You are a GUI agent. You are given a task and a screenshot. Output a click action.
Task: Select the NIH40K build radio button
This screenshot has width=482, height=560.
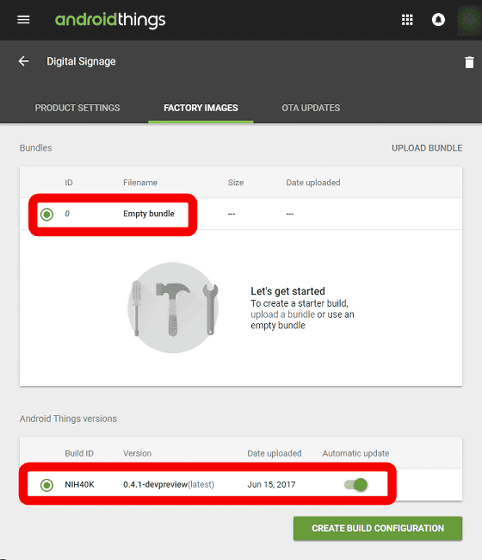pyautogui.click(x=47, y=485)
